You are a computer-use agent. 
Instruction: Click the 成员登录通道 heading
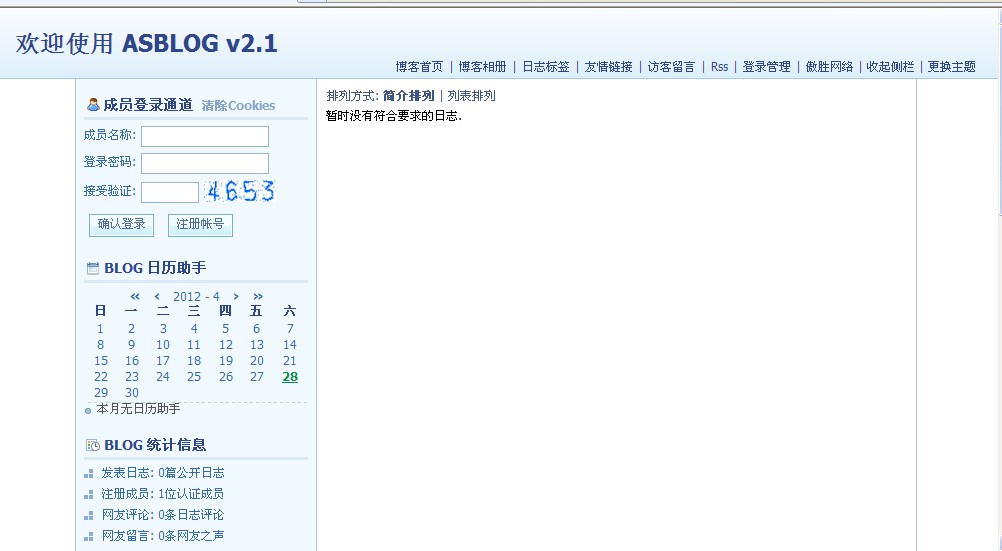pos(148,105)
